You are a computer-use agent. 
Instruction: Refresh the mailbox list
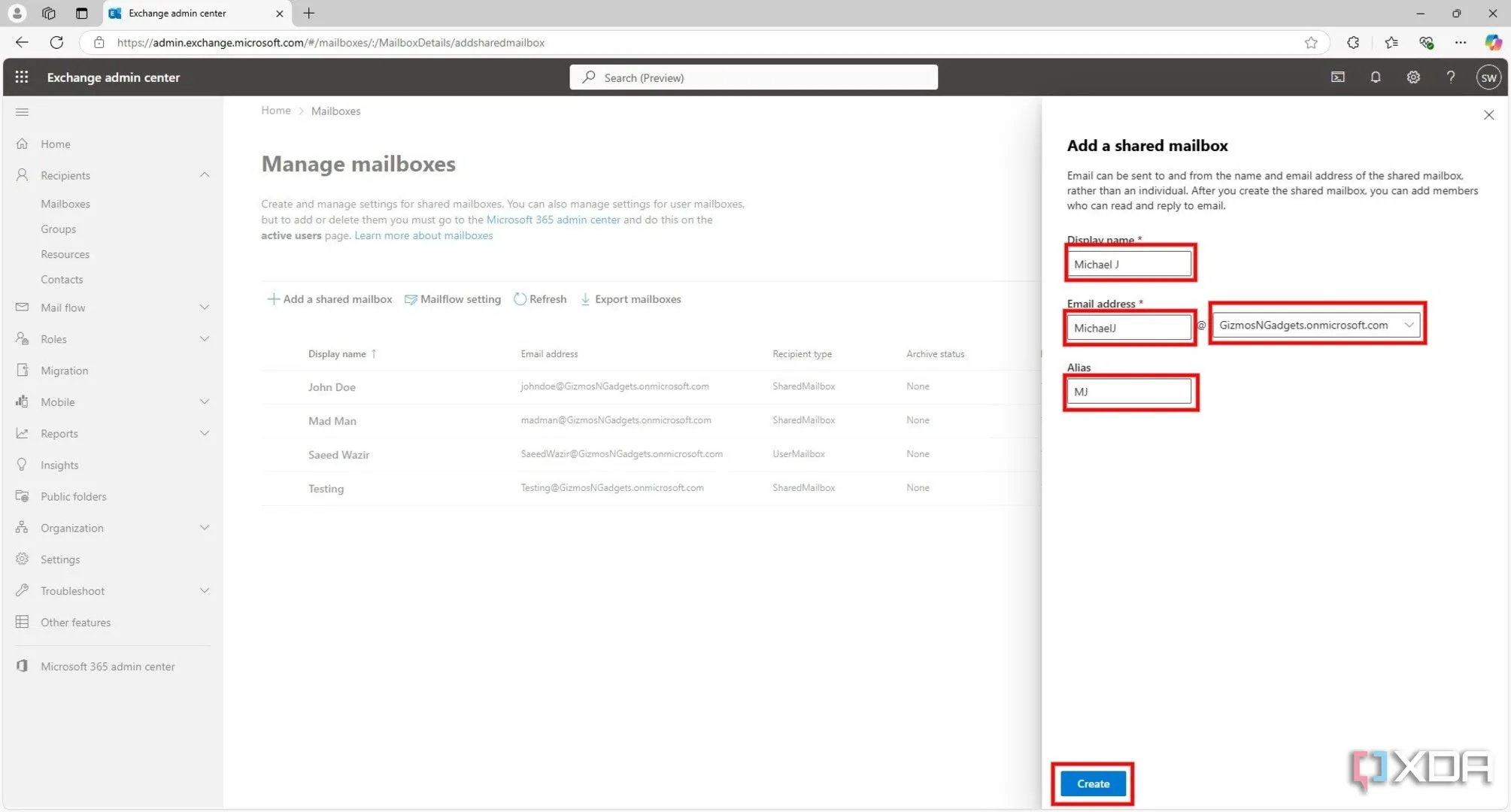(540, 299)
